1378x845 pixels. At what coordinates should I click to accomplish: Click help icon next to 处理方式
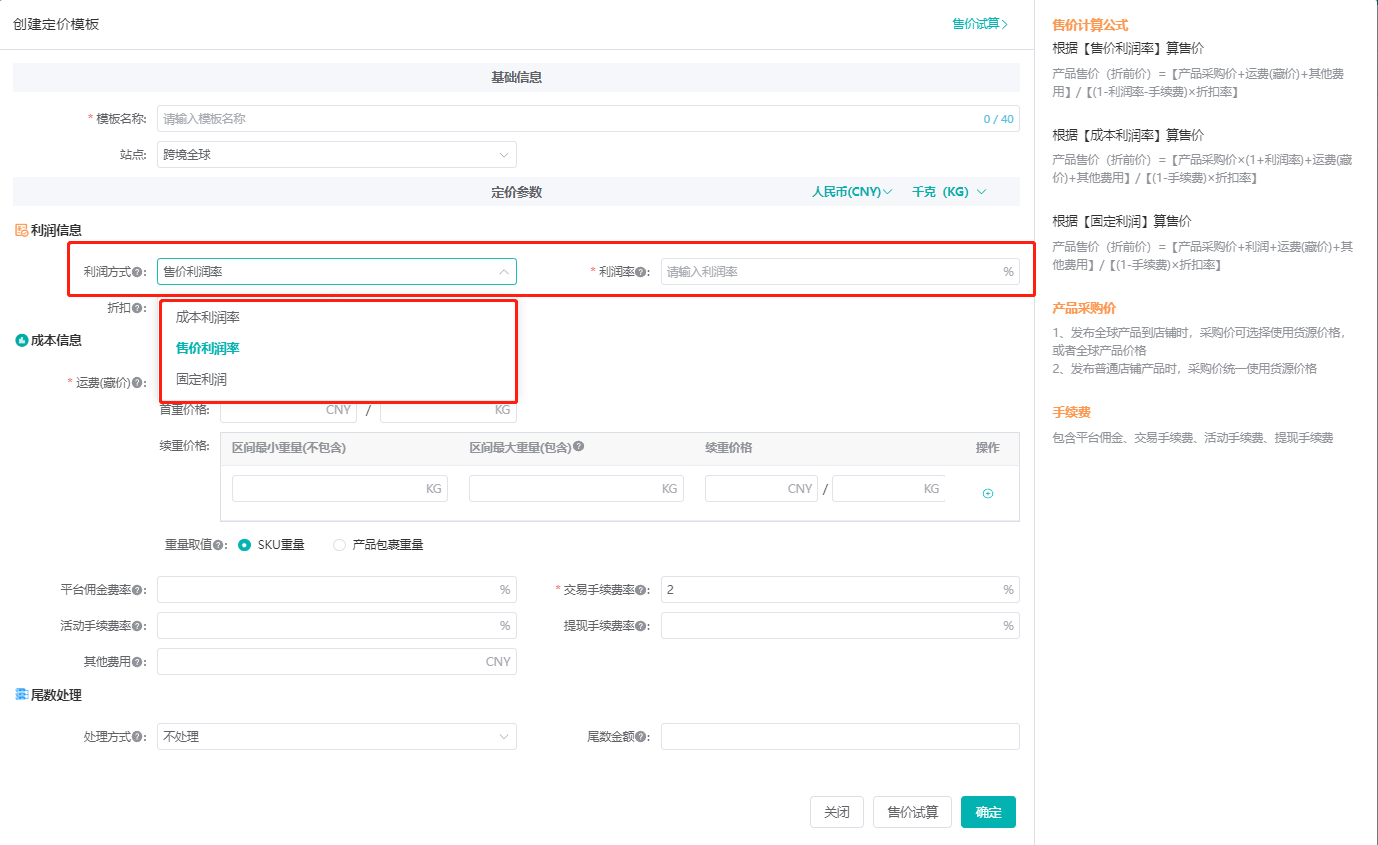coord(137,737)
